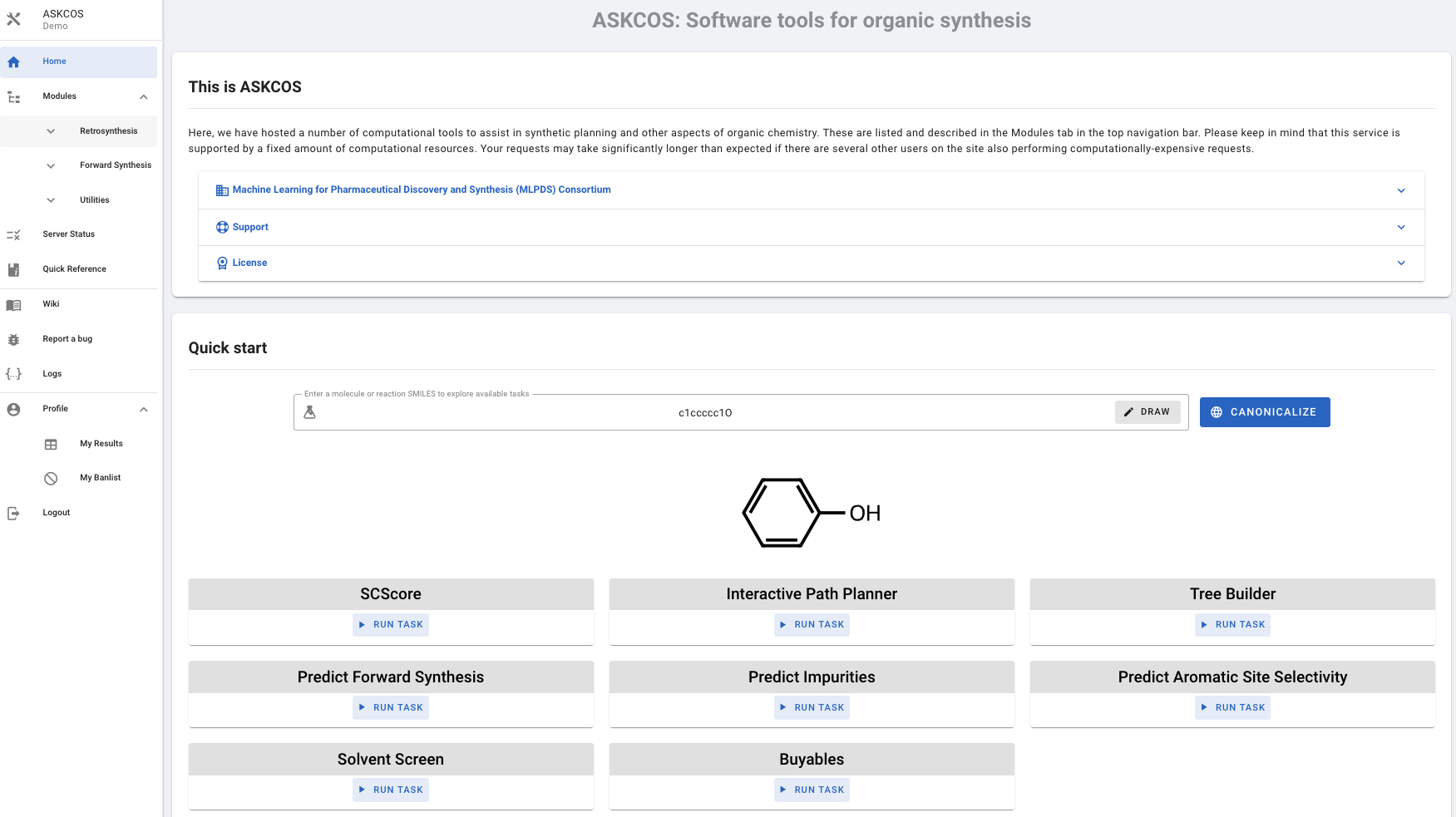1456x817 pixels.
Task: Click the My Results table icon
Action: click(51, 445)
